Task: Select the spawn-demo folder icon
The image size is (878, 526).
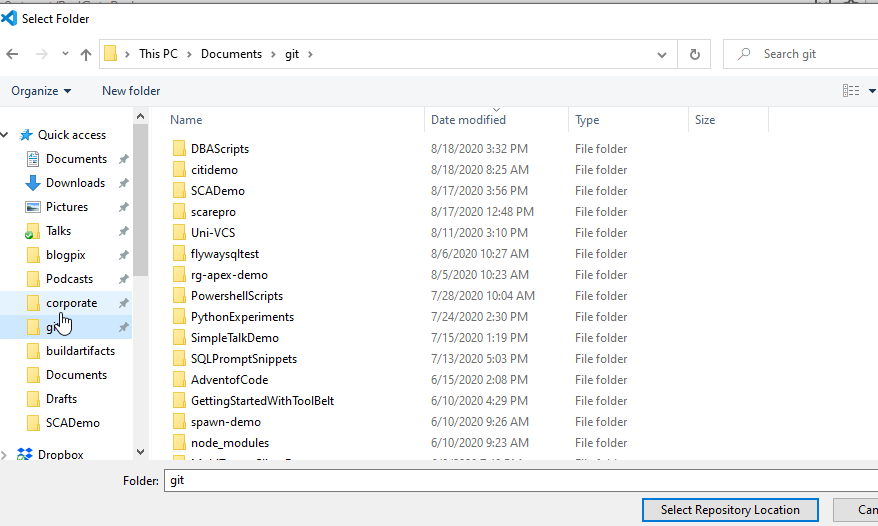Action: [x=179, y=422]
